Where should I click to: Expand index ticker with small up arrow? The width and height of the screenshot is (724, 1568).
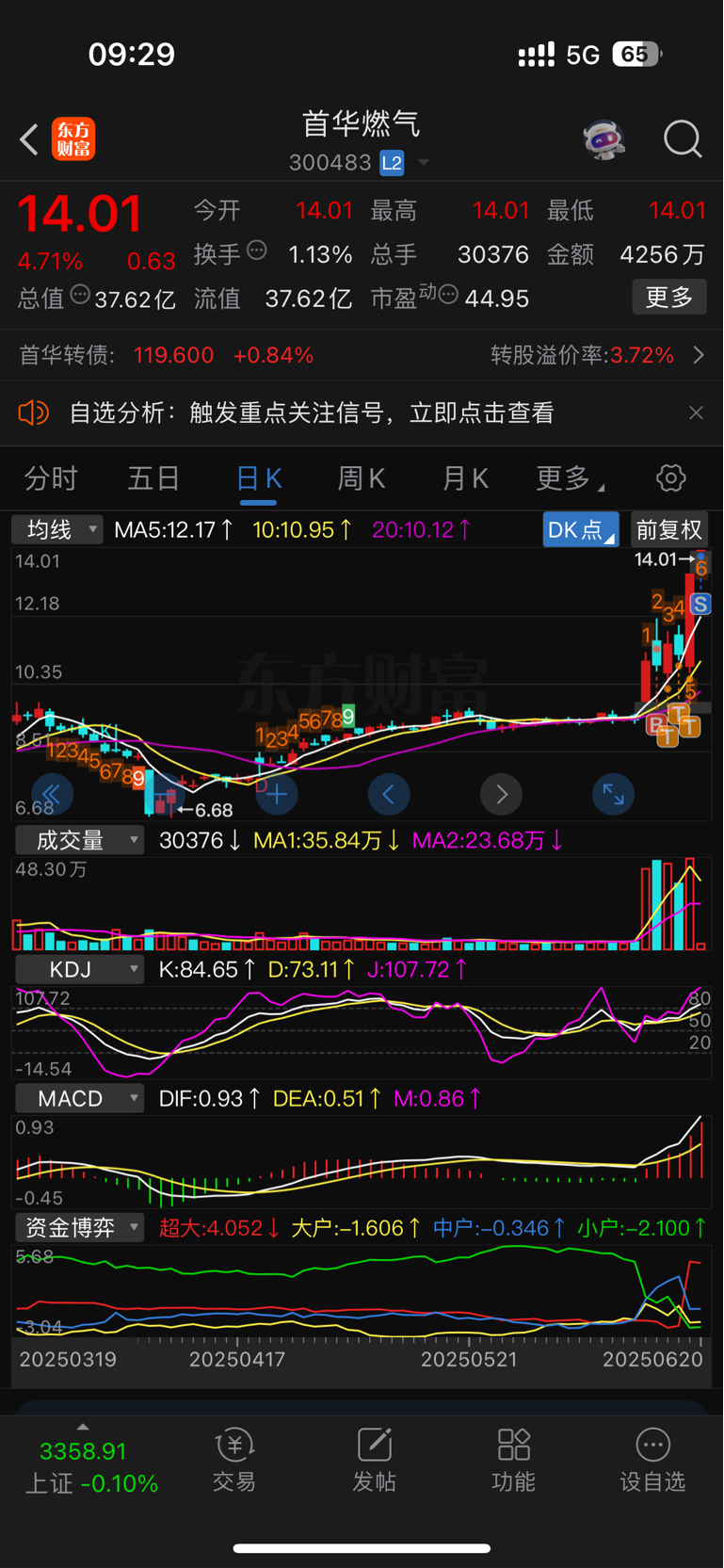(x=83, y=1427)
